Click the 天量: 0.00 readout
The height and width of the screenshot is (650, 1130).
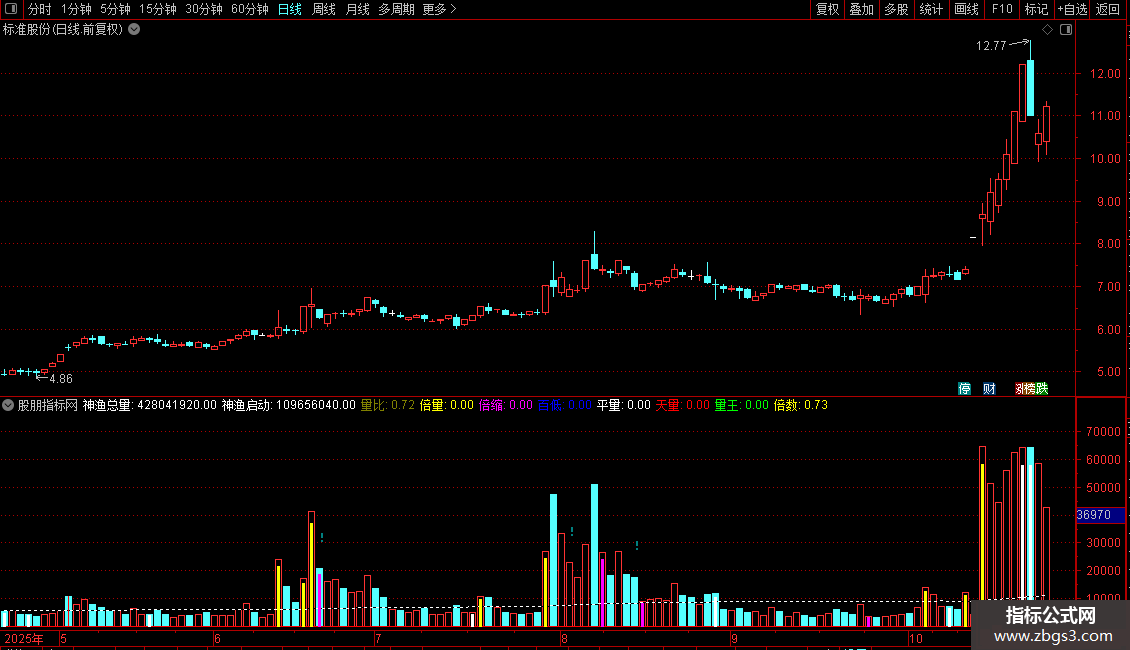tap(682, 405)
